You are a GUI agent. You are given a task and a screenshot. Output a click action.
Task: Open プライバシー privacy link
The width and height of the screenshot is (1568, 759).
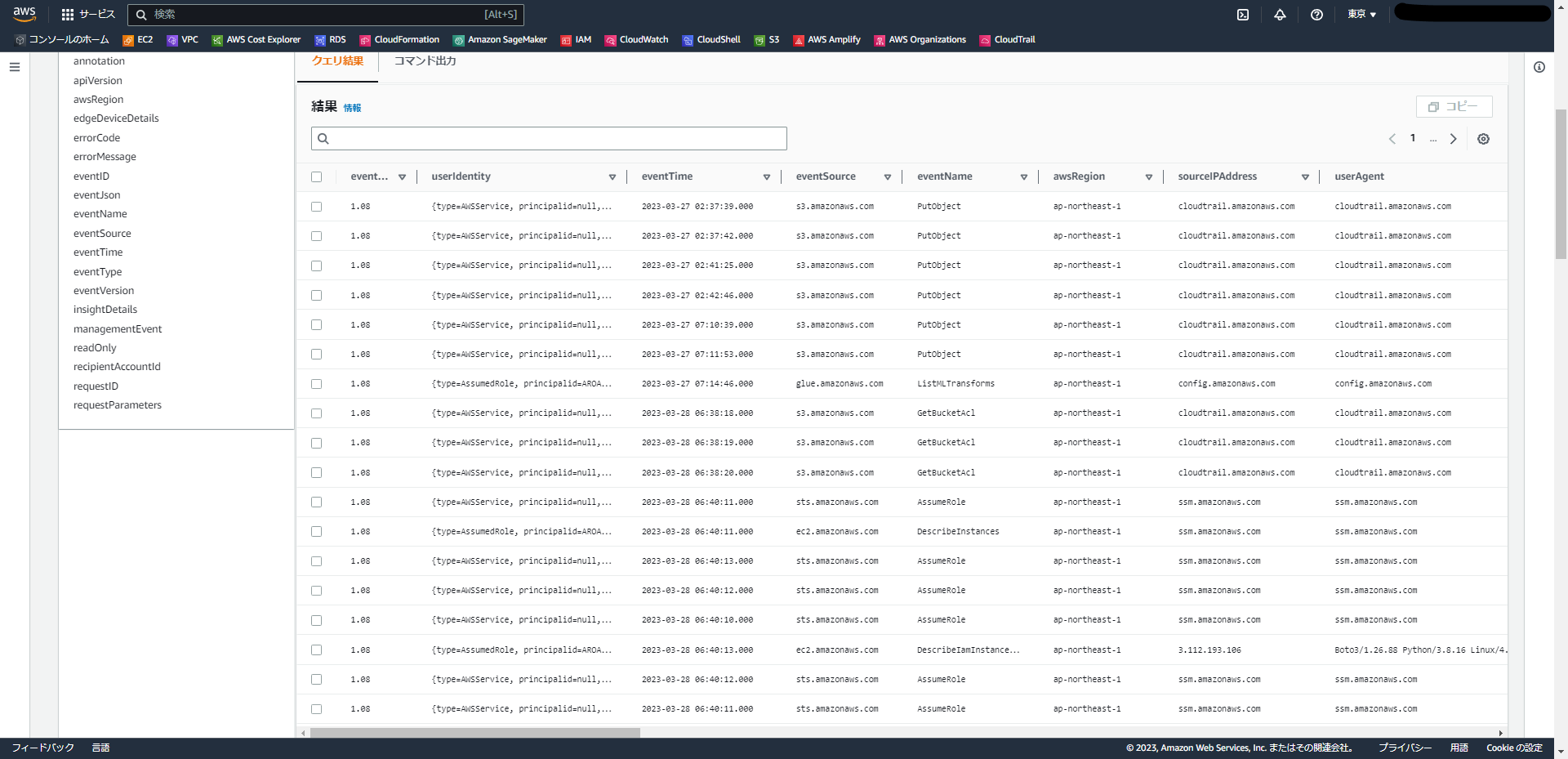coord(1405,748)
